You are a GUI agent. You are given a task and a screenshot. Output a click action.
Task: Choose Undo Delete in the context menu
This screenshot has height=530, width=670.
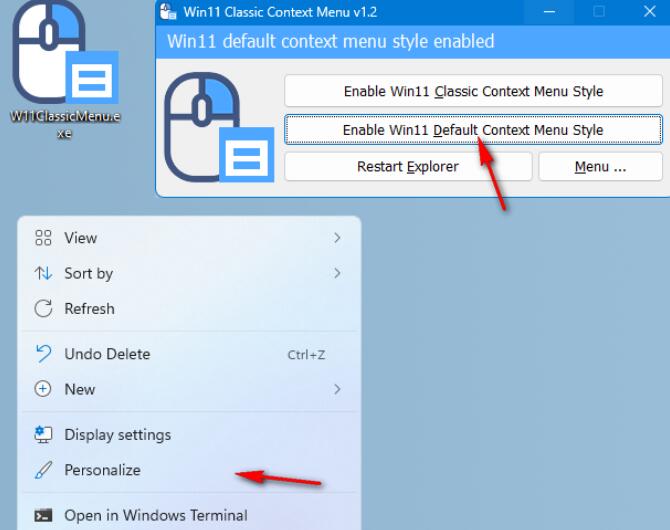click(x=189, y=354)
